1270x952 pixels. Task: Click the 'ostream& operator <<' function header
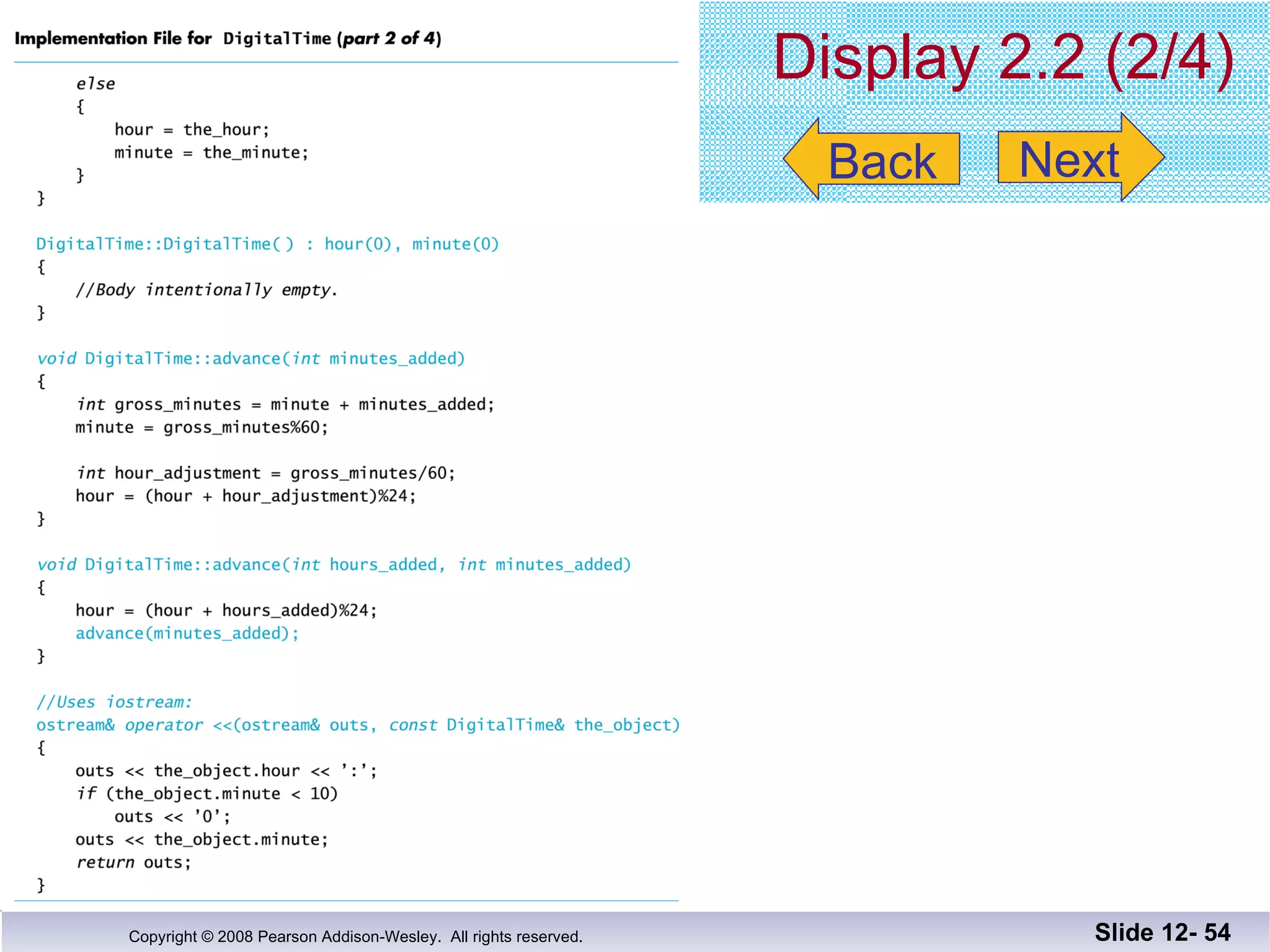tap(358, 725)
